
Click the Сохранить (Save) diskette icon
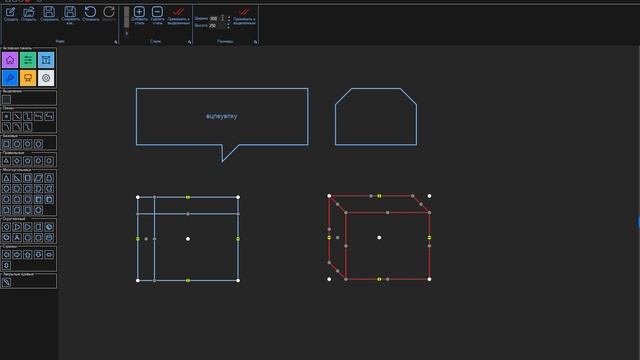click(x=49, y=12)
